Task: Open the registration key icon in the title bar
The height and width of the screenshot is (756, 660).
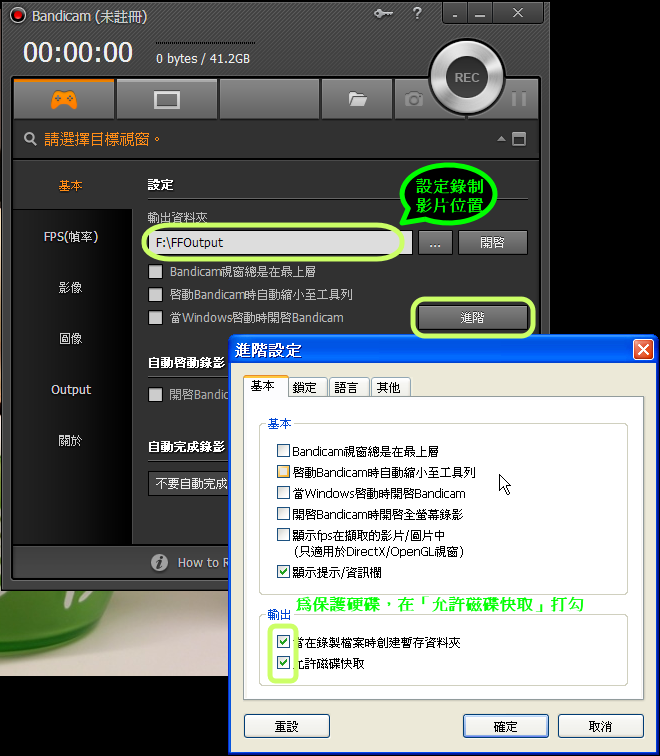Action: [383, 14]
